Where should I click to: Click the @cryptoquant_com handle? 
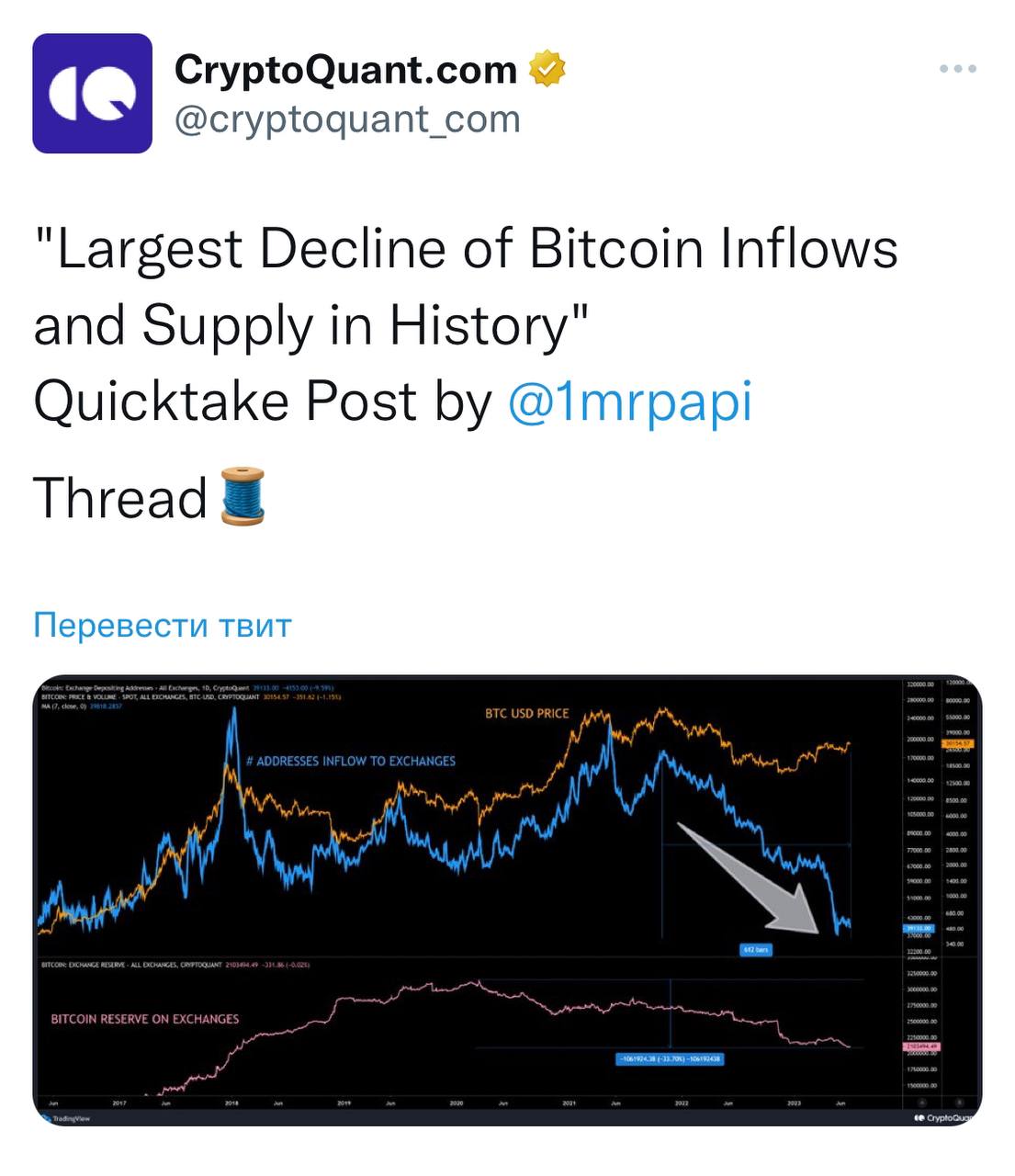point(347,119)
